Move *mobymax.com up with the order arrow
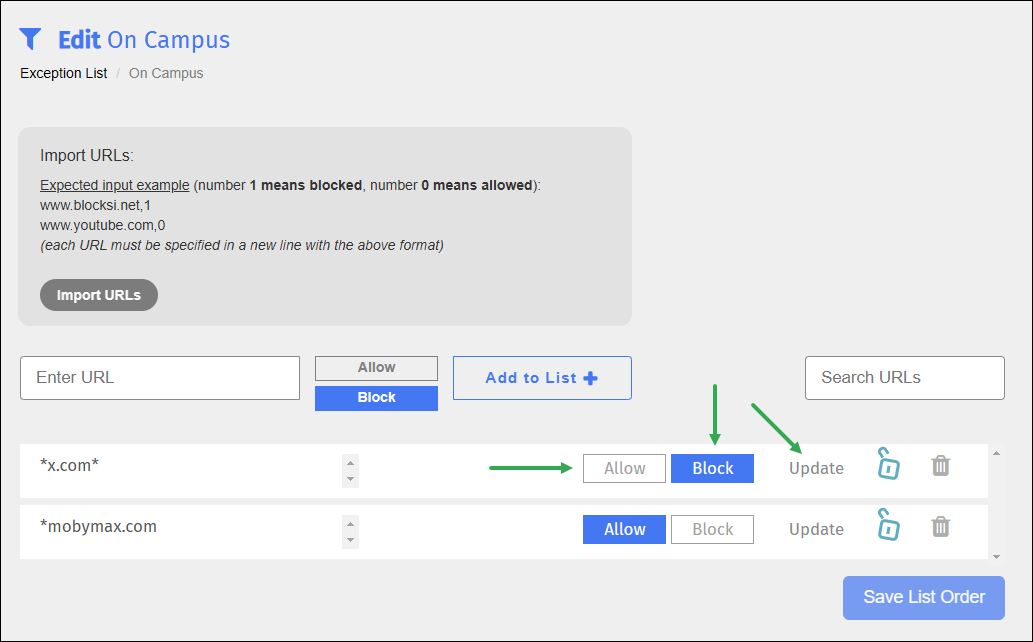Screen dimensions: 1033x642 click(x=350, y=524)
